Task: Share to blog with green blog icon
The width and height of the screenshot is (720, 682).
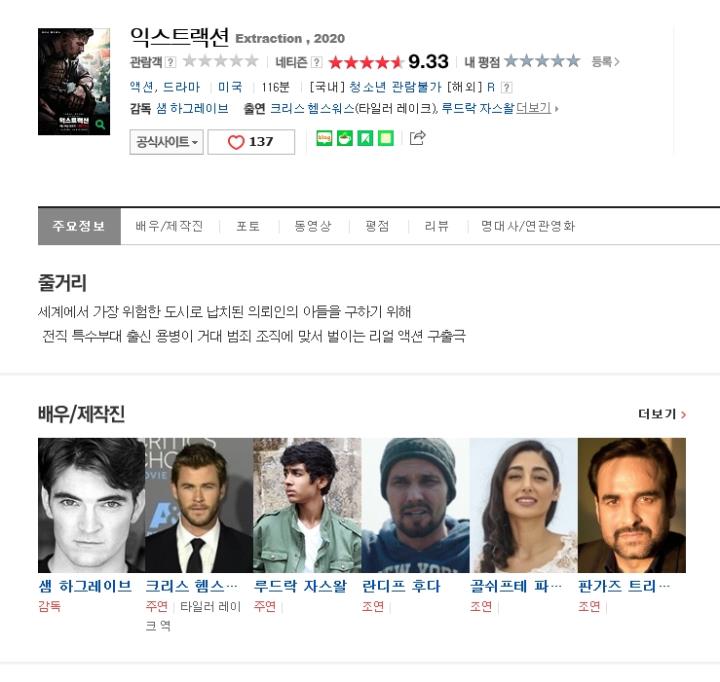Action: 325,138
